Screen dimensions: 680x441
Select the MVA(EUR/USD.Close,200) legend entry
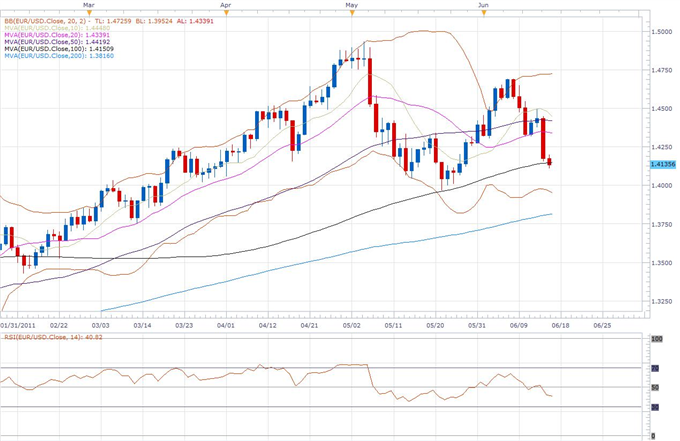click(59, 56)
